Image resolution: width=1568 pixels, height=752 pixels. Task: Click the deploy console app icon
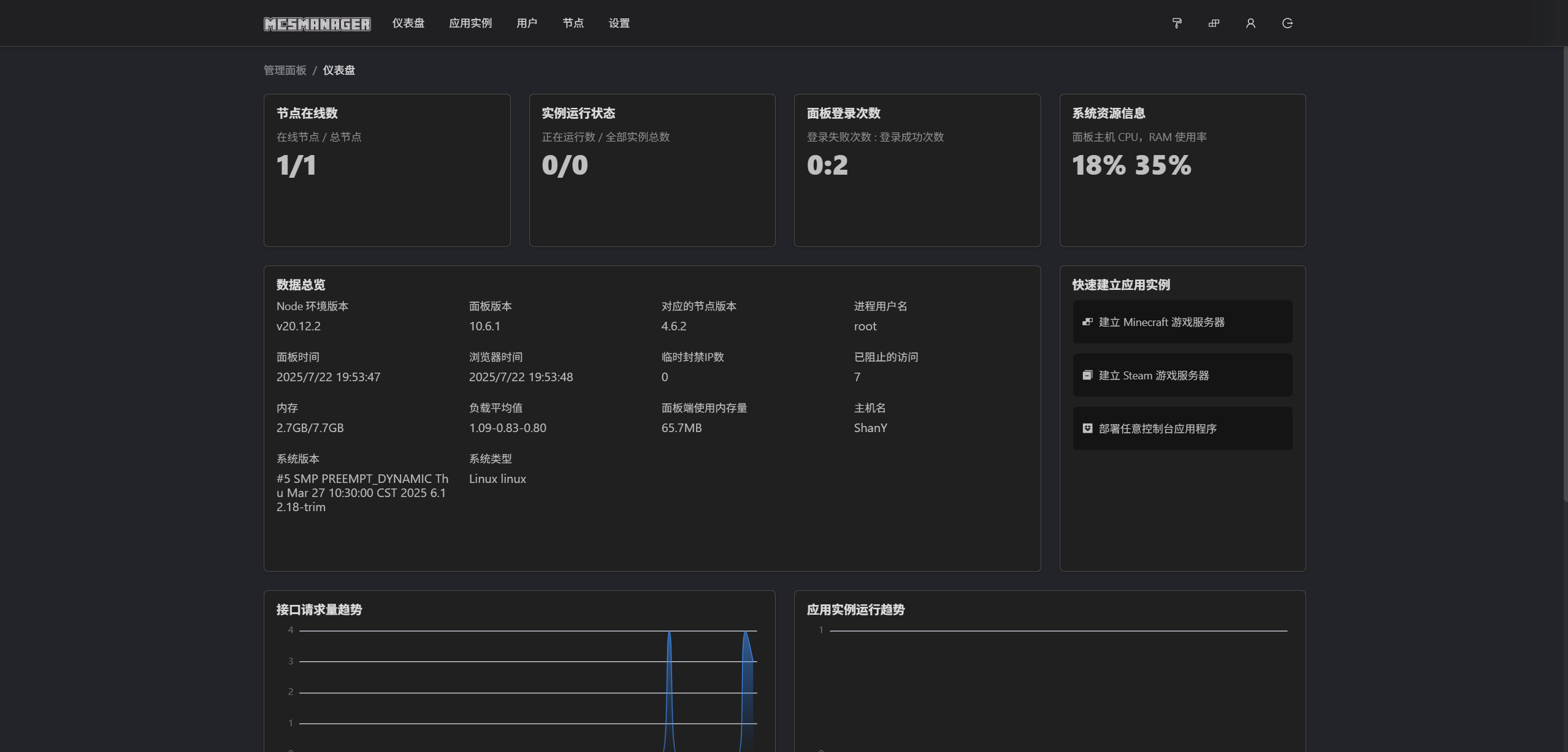click(1087, 428)
